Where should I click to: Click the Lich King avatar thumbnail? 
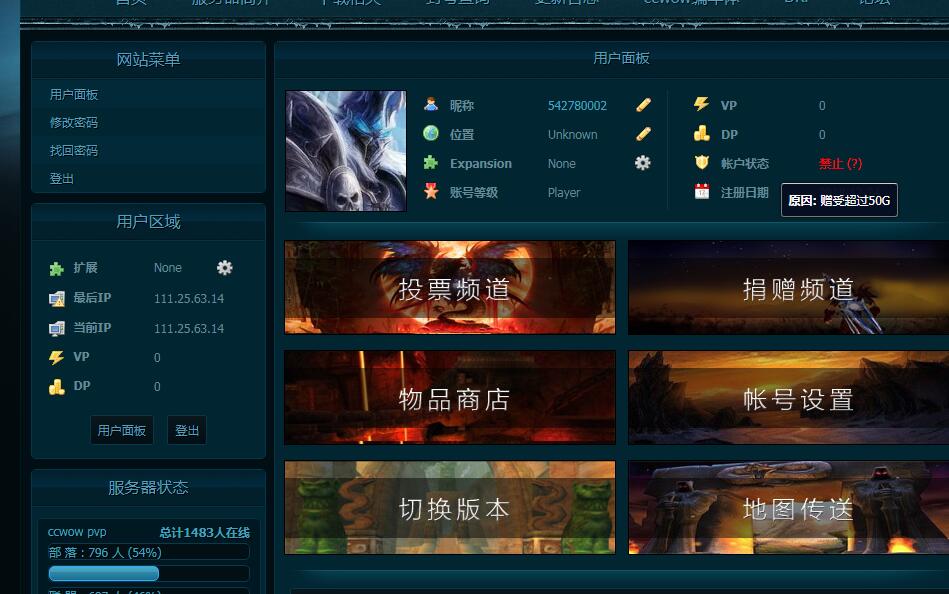tap(345, 150)
